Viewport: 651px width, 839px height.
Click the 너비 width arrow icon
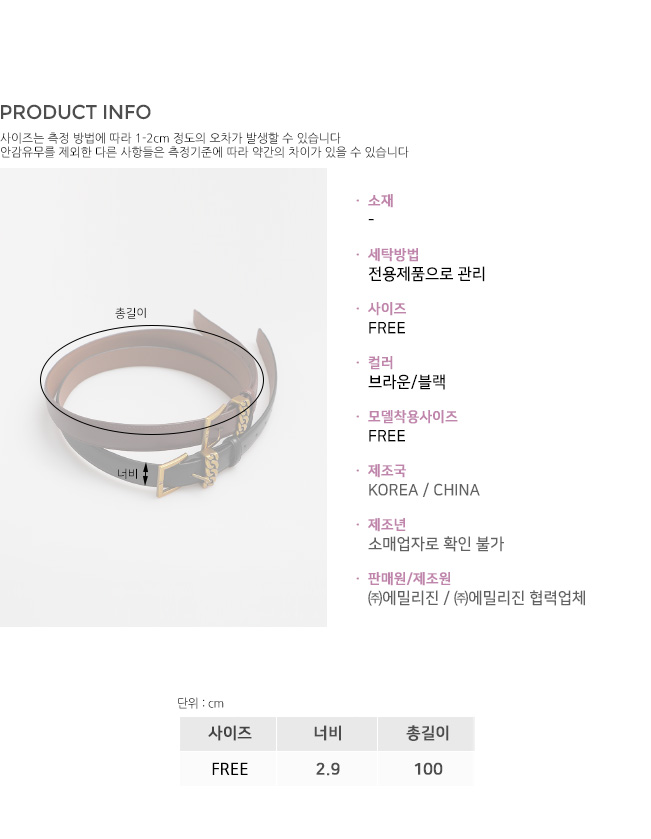click(x=145, y=474)
